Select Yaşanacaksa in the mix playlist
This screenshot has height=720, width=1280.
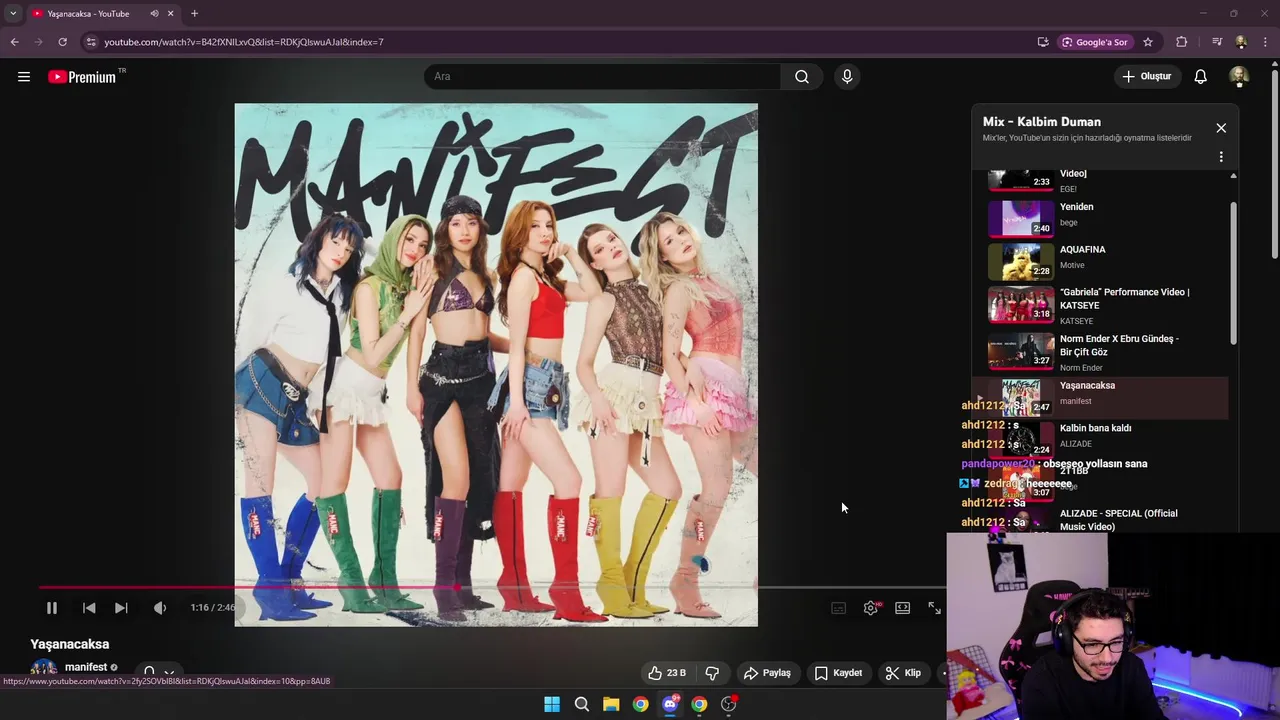click(1099, 396)
